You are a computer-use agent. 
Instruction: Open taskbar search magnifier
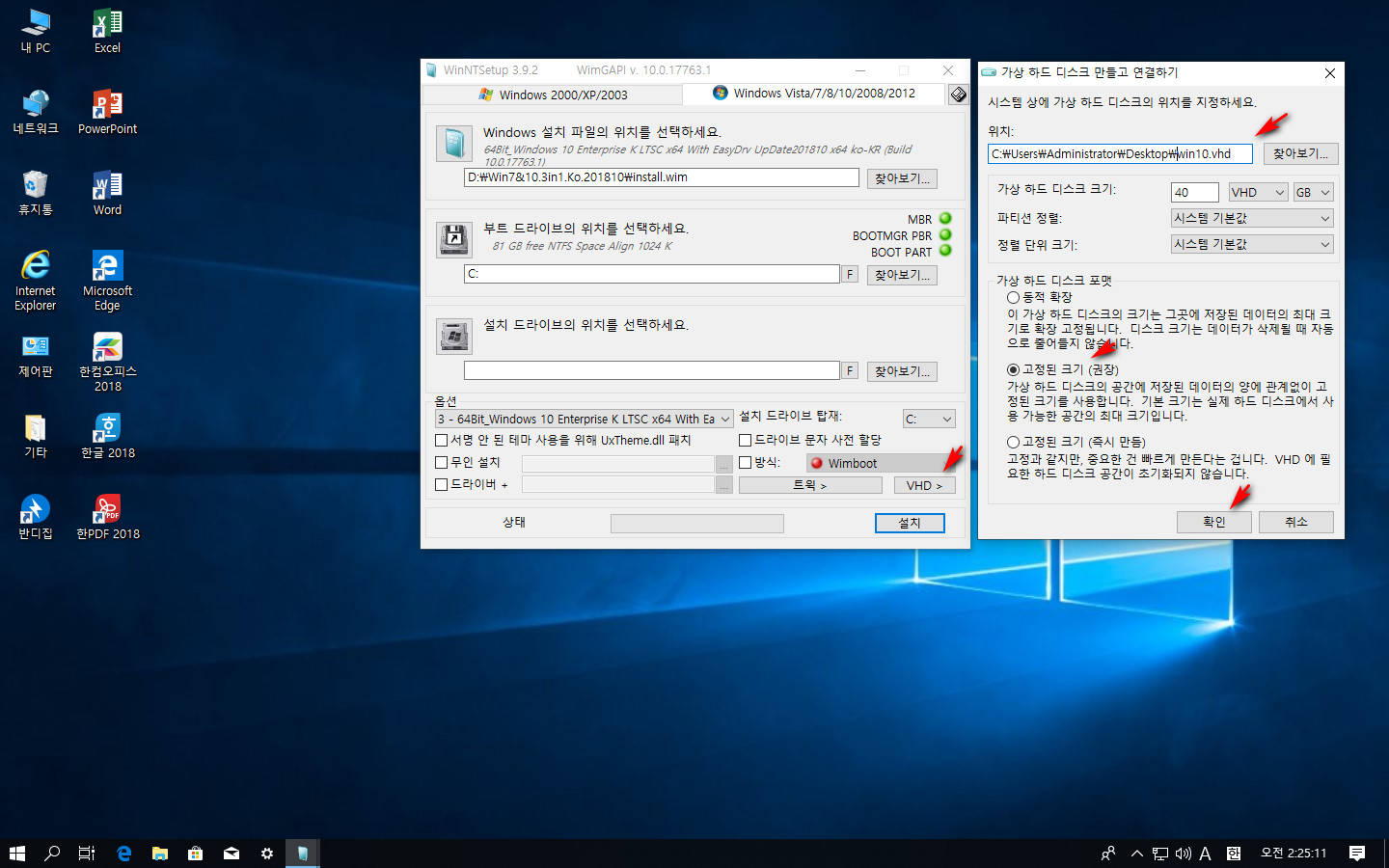[x=52, y=853]
